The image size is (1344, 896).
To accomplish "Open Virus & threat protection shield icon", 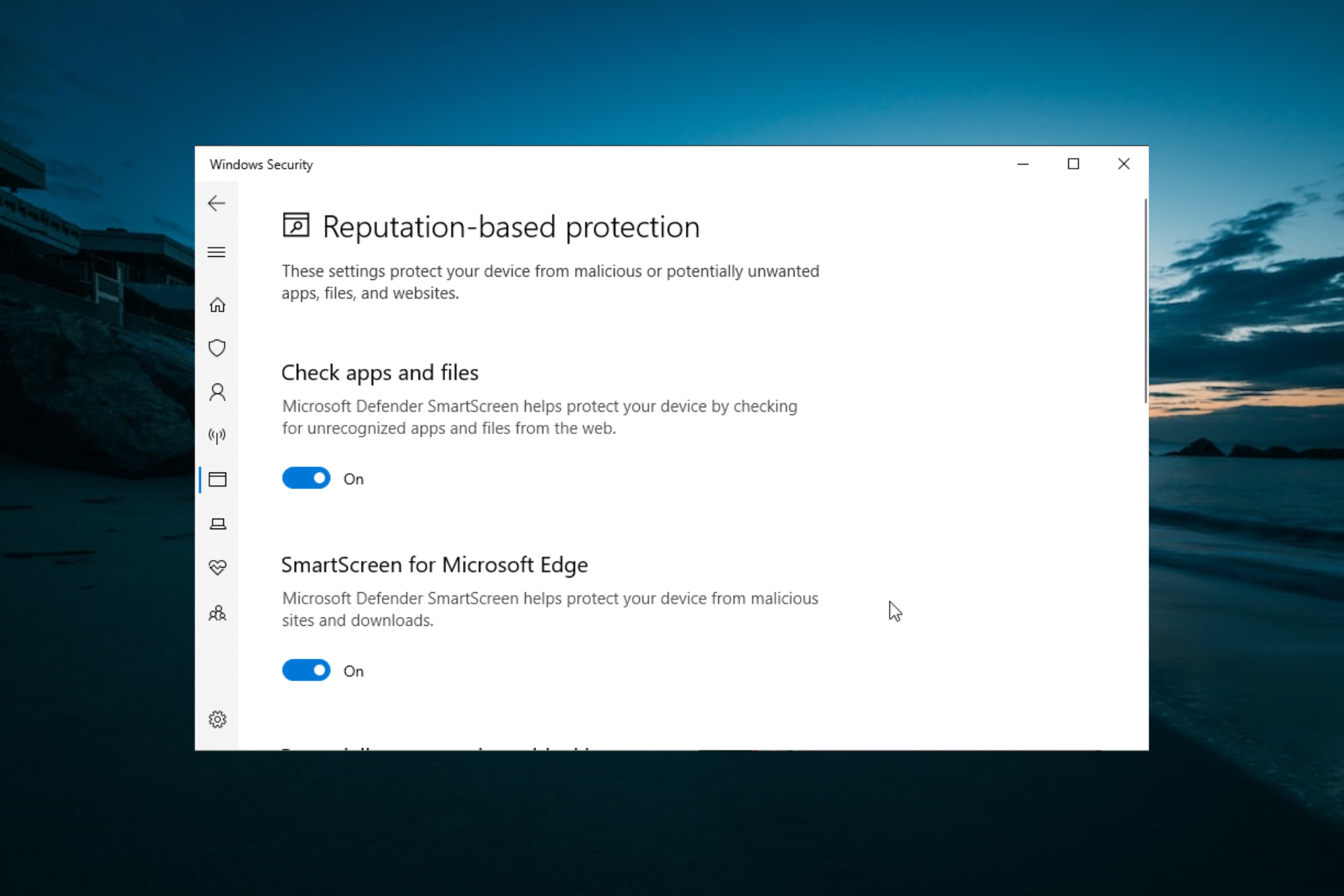I will [x=217, y=348].
